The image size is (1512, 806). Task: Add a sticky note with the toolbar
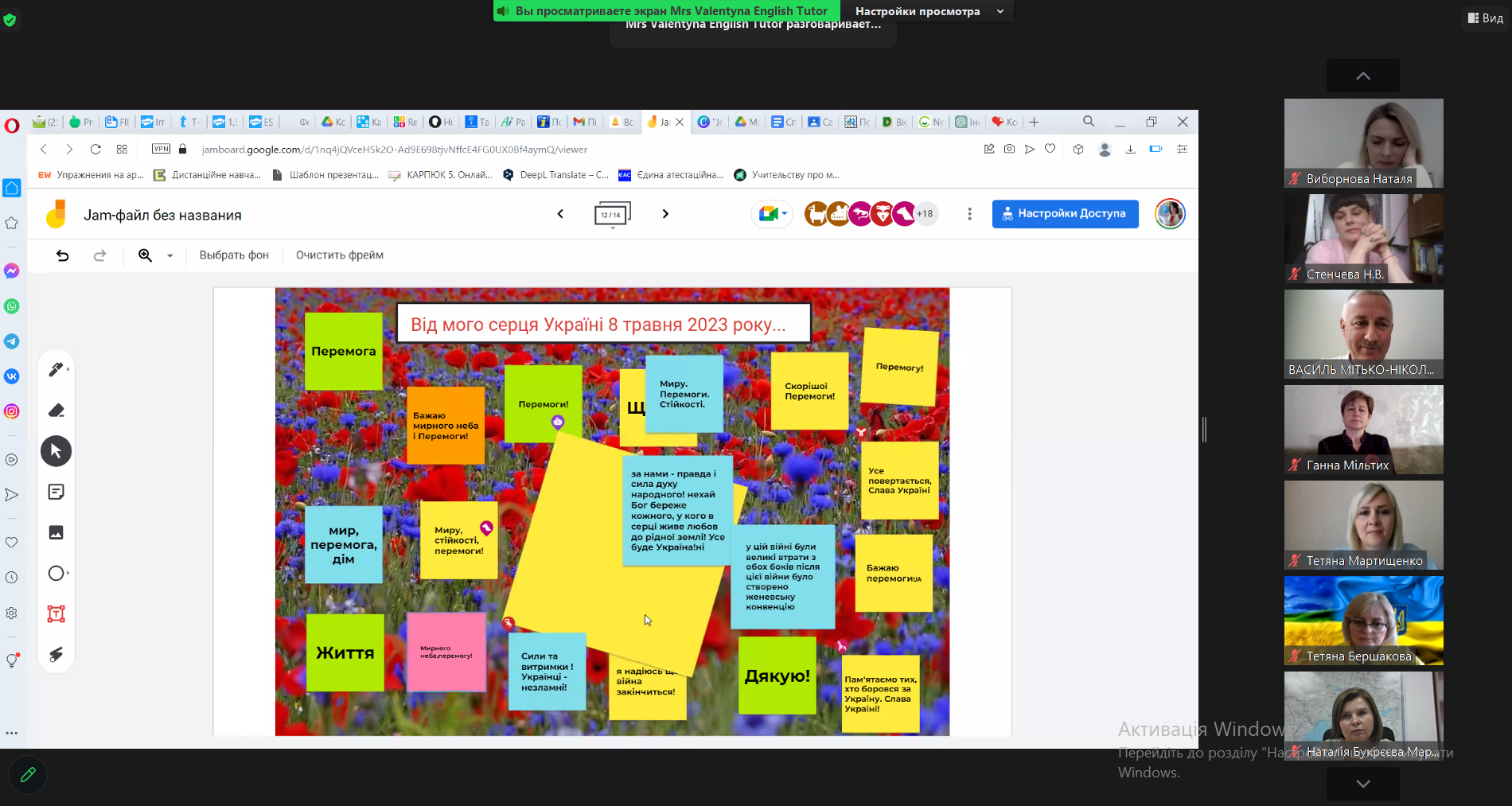point(56,492)
